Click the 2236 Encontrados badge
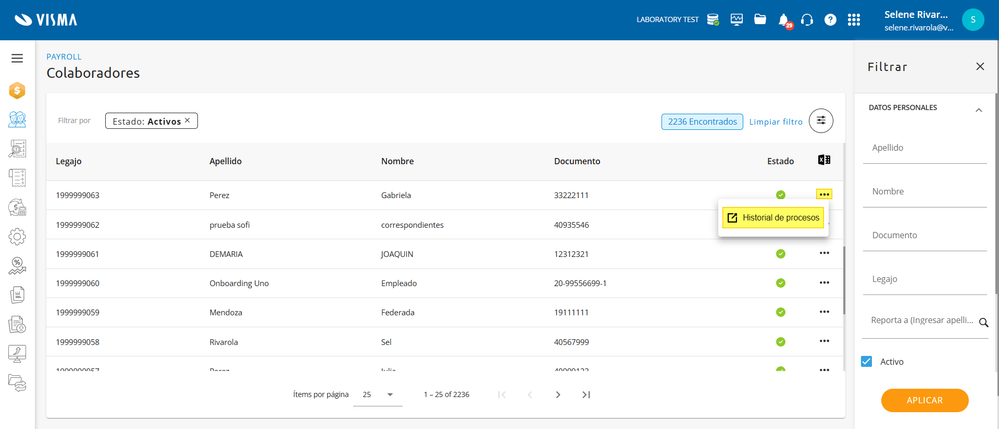Image resolution: width=999 pixels, height=429 pixels. point(702,121)
